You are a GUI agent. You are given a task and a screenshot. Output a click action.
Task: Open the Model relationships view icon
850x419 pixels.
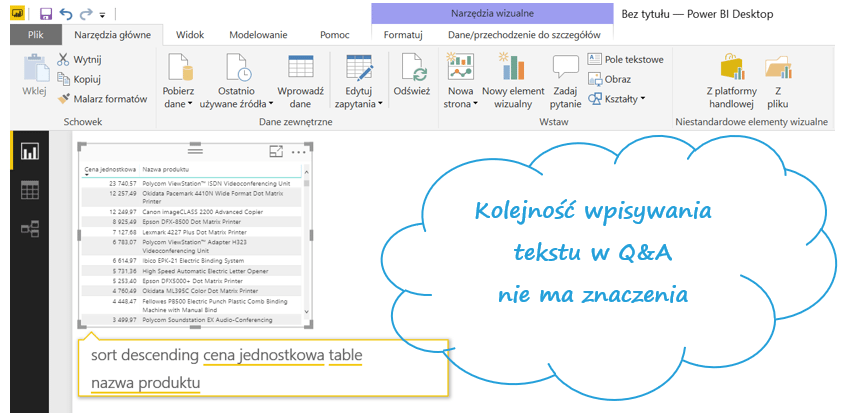coord(30,229)
